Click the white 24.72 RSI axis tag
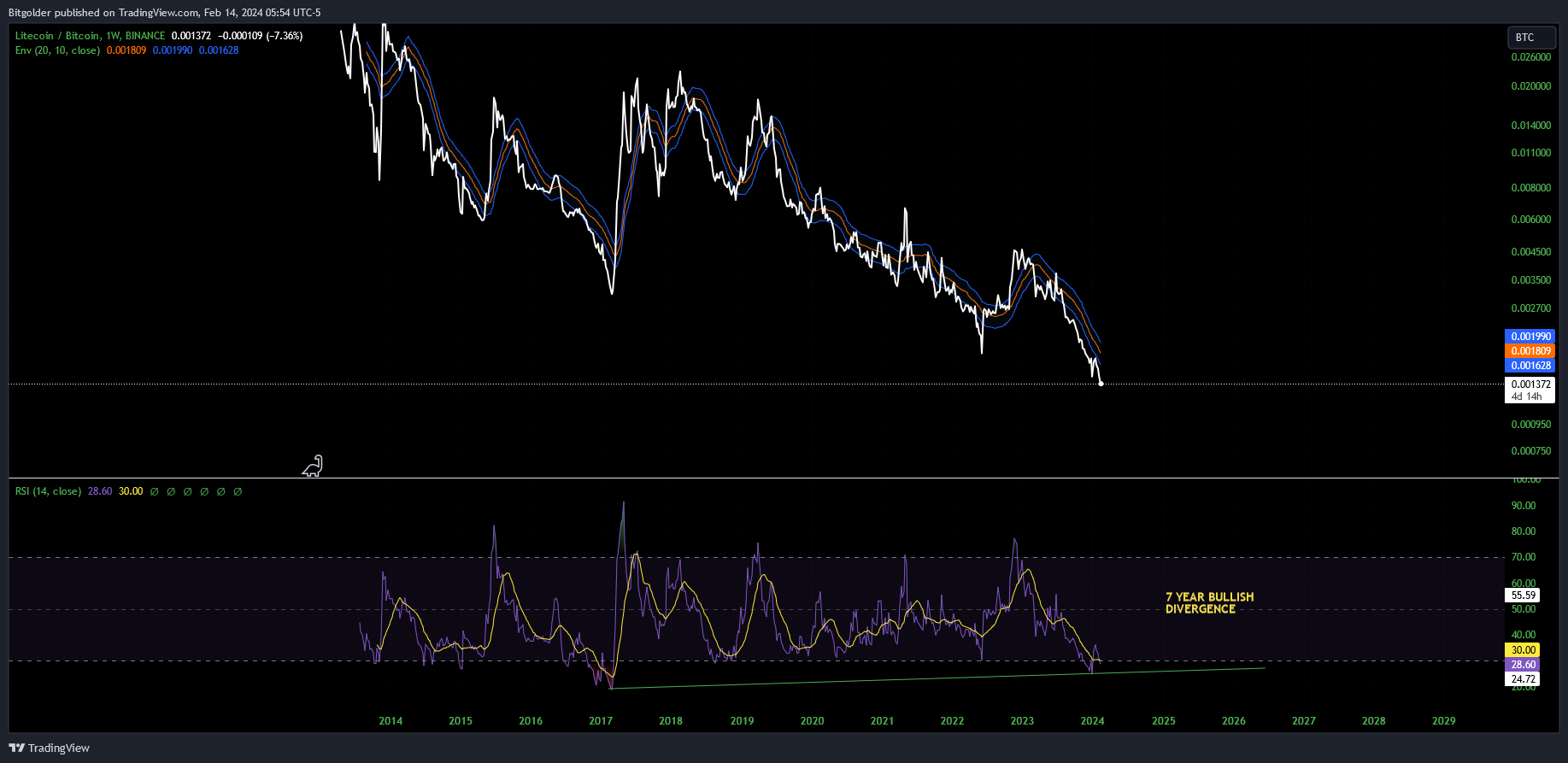Viewport: 1568px width, 763px height. [x=1524, y=679]
